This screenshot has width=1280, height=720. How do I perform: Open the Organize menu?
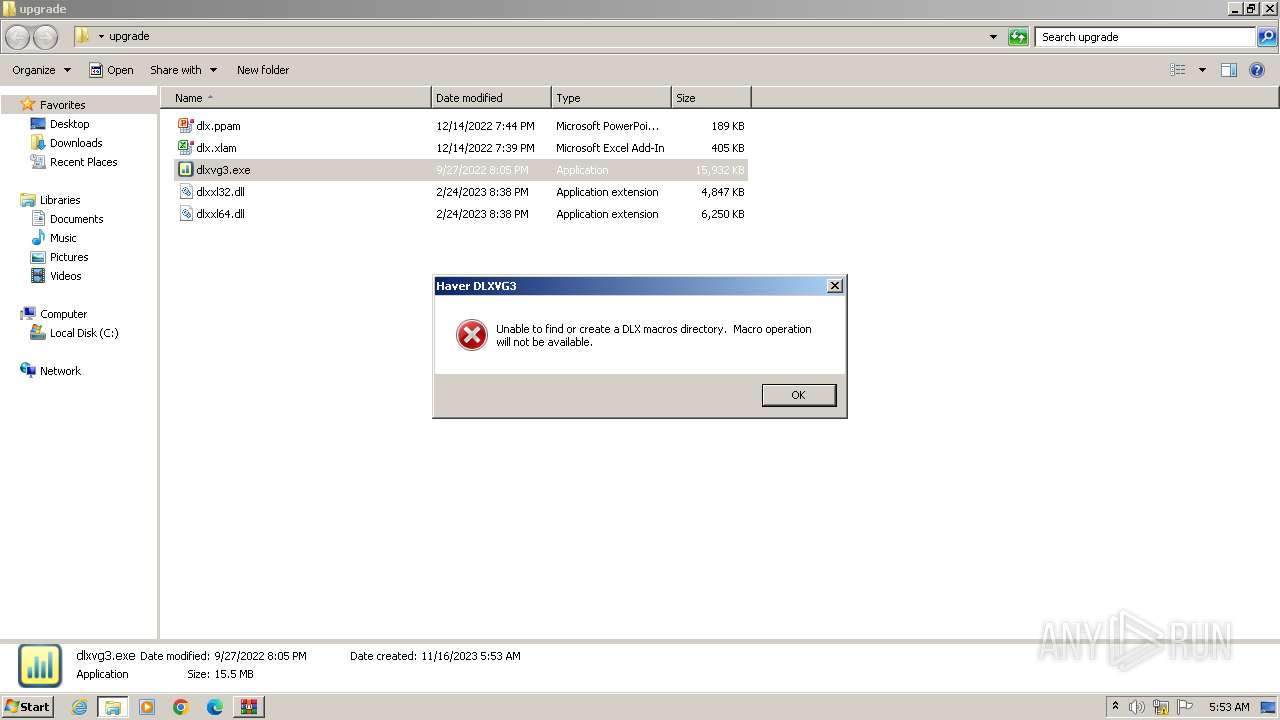[x=41, y=70]
